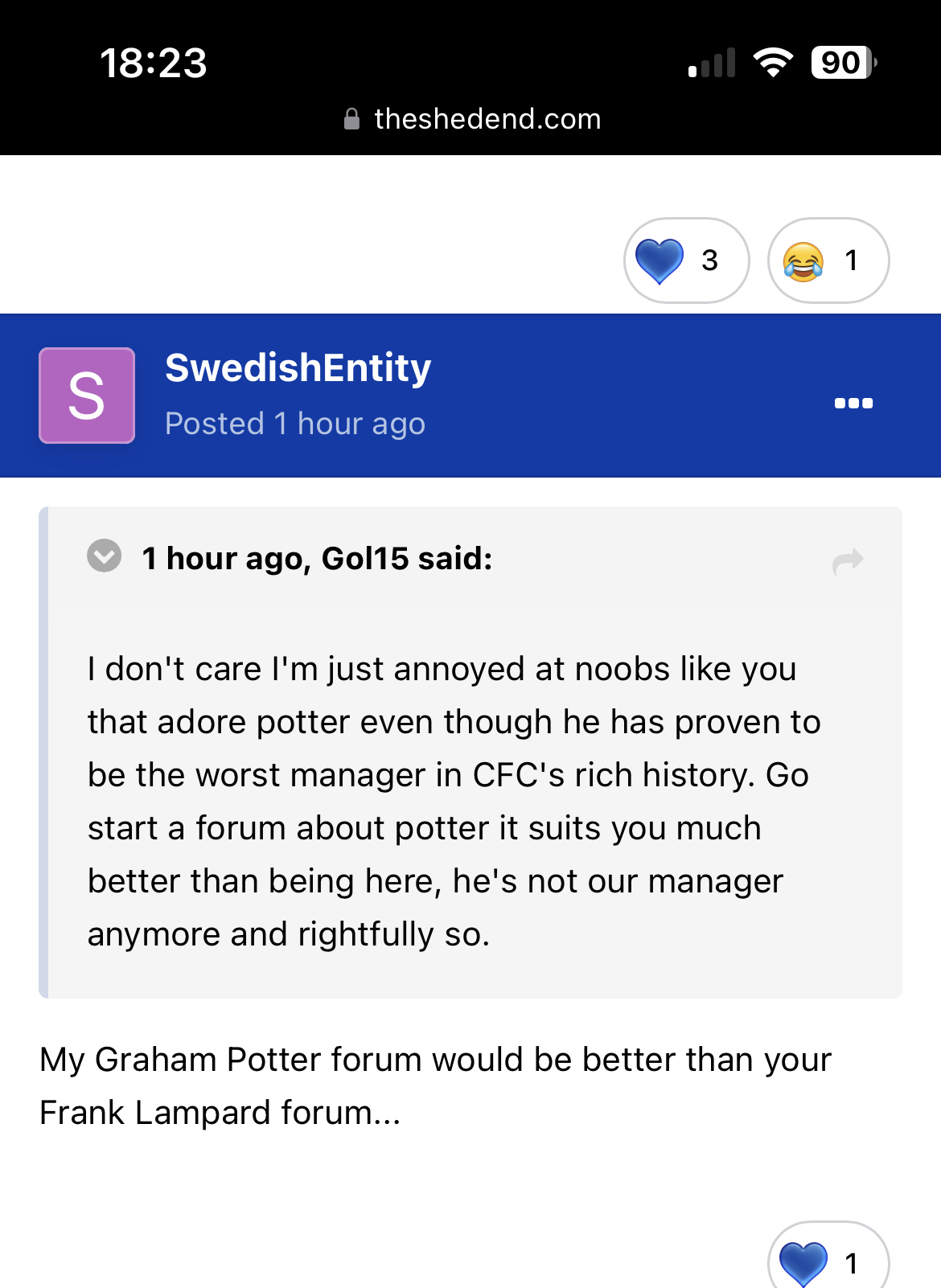
Task: Jump to original post via quote arrow icon
Action: [x=848, y=562]
